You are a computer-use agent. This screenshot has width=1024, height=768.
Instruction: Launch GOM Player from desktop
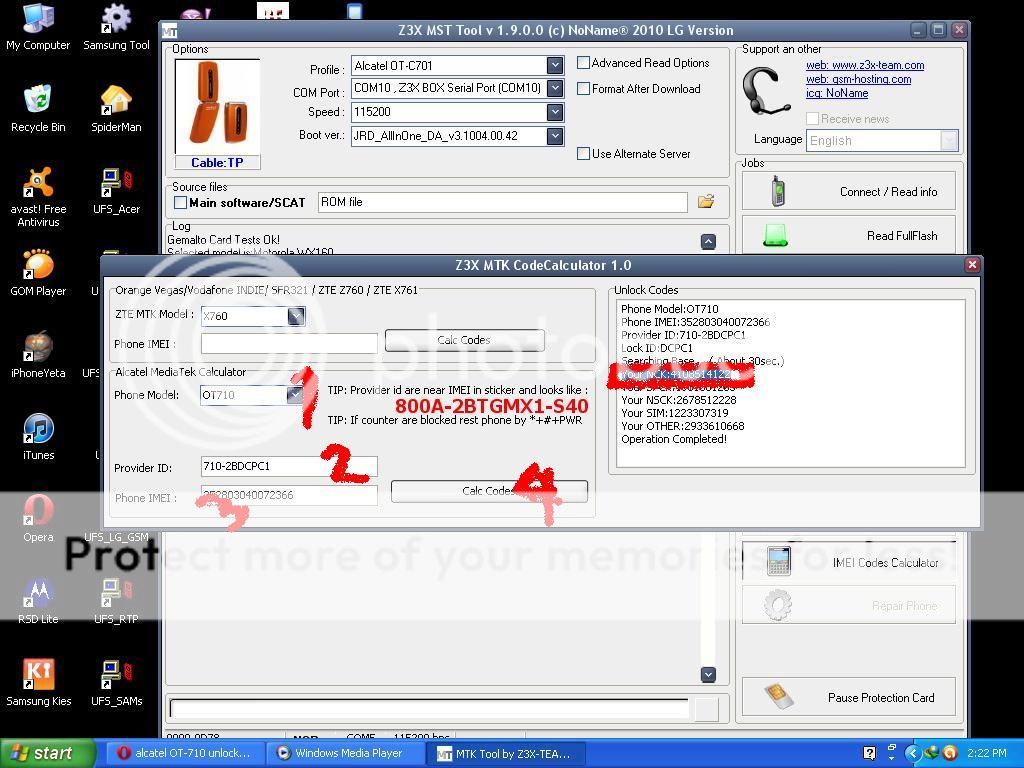click(x=38, y=266)
